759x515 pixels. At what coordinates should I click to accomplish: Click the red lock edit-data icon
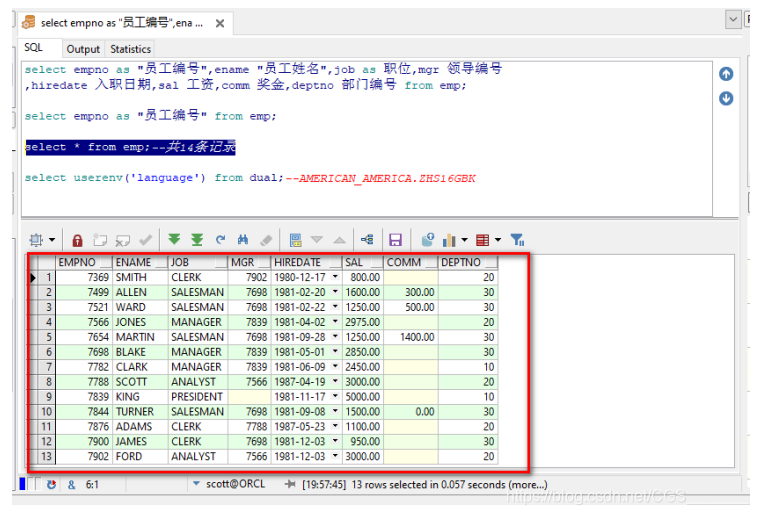pyautogui.click(x=77, y=240)
